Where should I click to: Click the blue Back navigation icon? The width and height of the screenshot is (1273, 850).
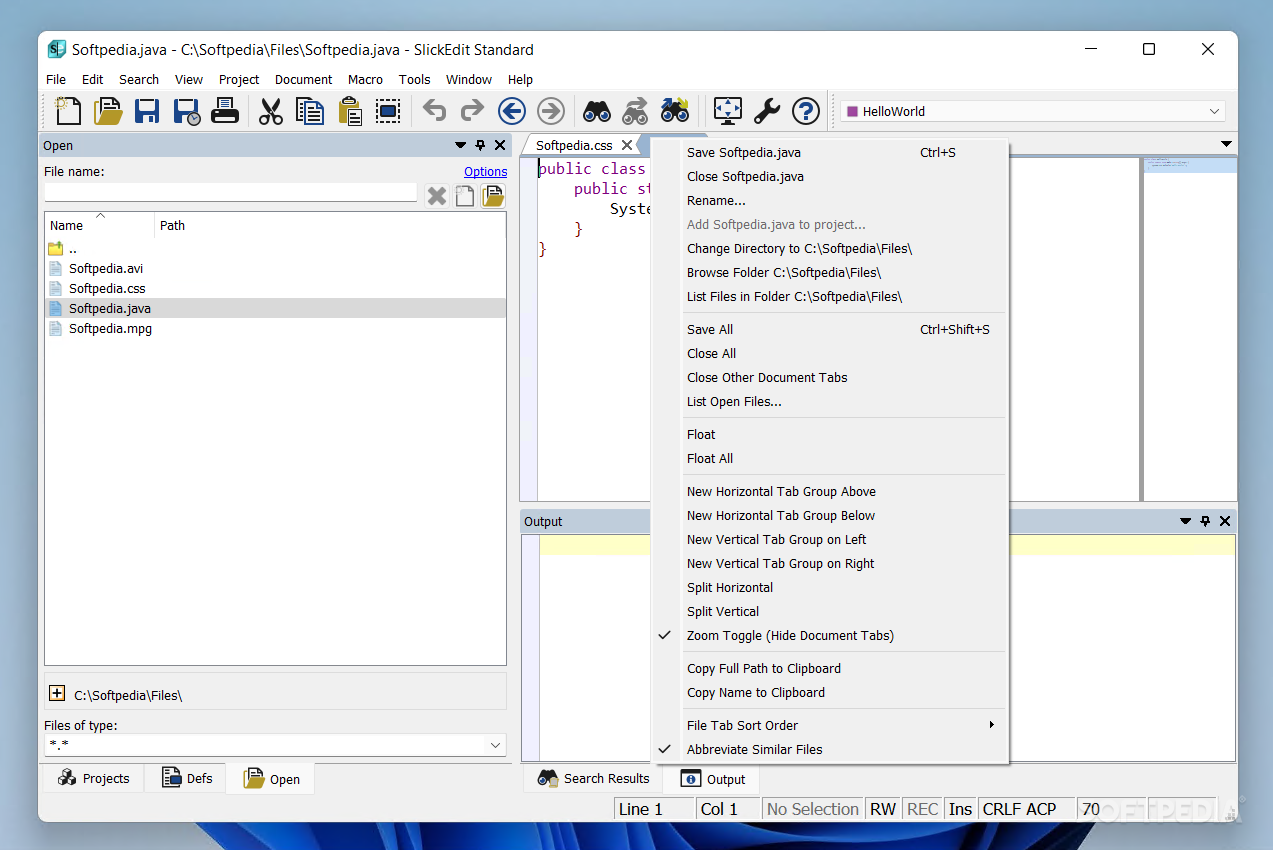pyautogui.click(x=512, y=110)
